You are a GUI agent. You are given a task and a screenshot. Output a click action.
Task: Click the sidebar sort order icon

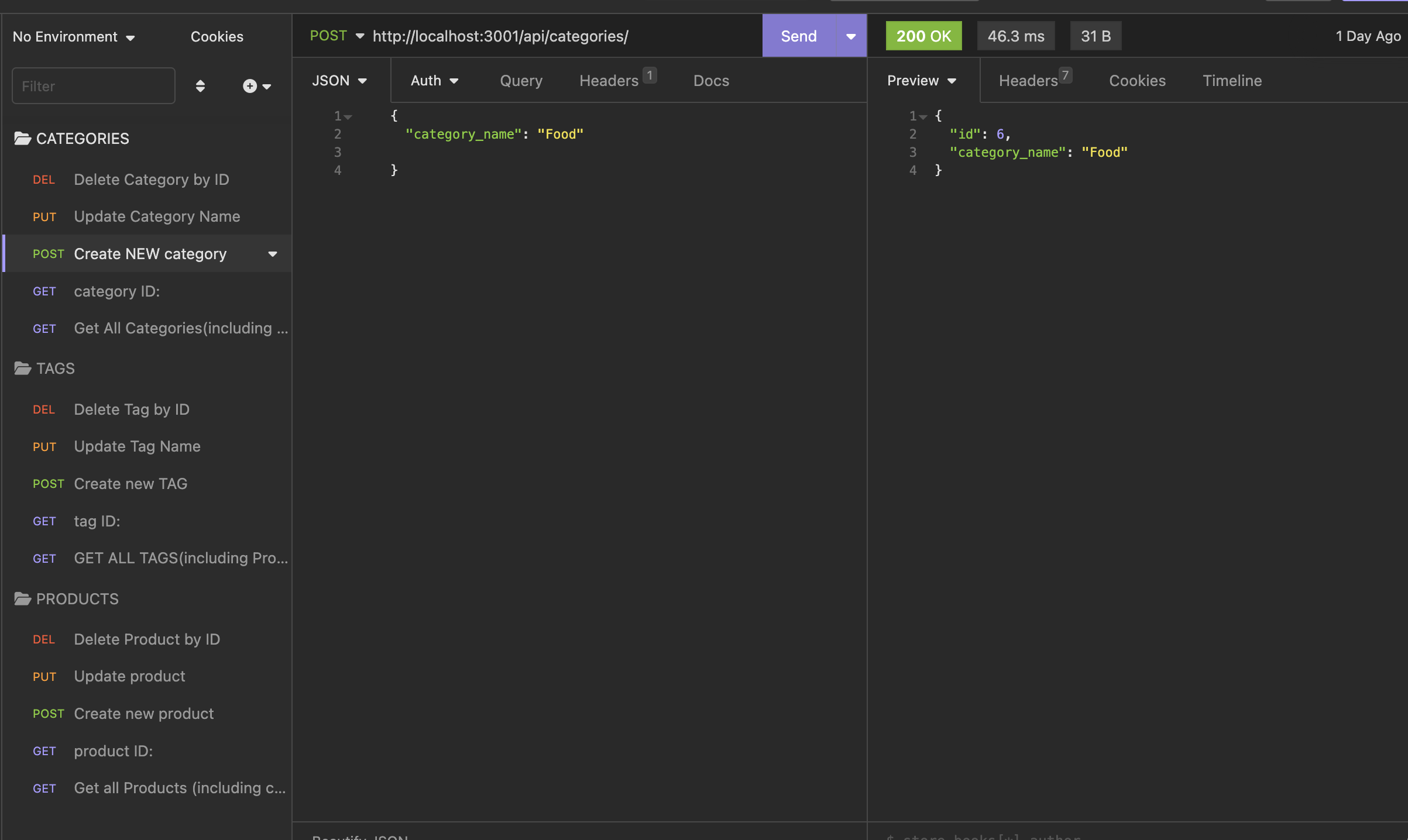click(201, 85)
